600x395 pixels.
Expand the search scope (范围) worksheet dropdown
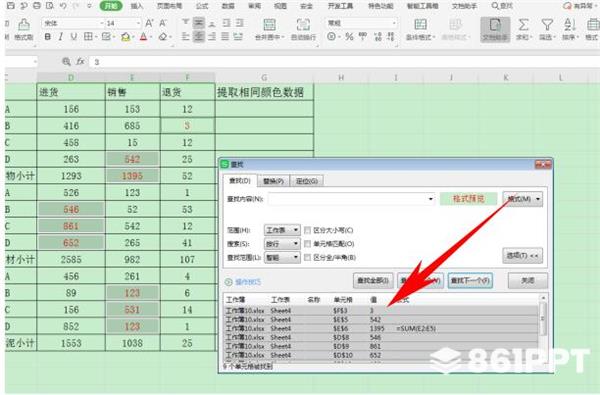coord(282,230)
